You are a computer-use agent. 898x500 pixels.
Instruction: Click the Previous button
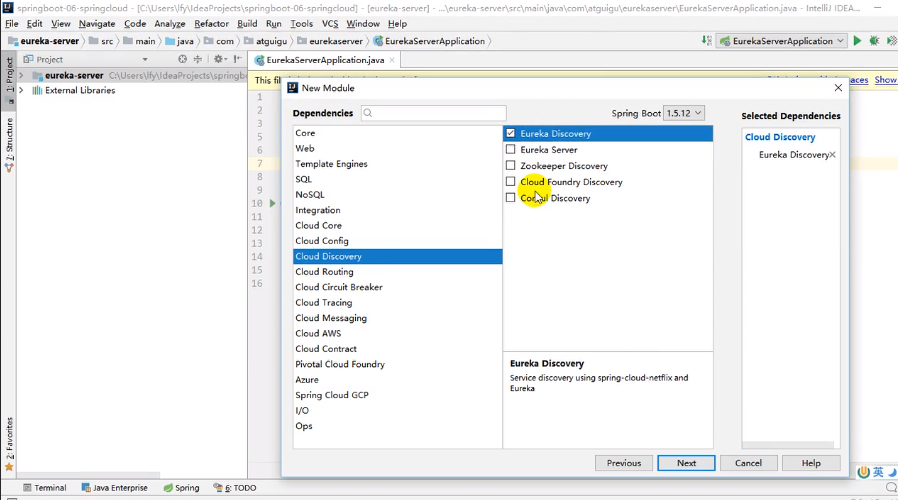[x=624, y=463]
